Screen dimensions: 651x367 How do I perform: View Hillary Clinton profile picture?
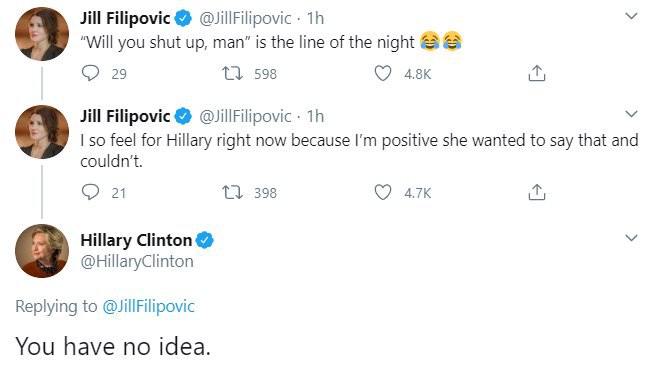[x=42, y=251]
